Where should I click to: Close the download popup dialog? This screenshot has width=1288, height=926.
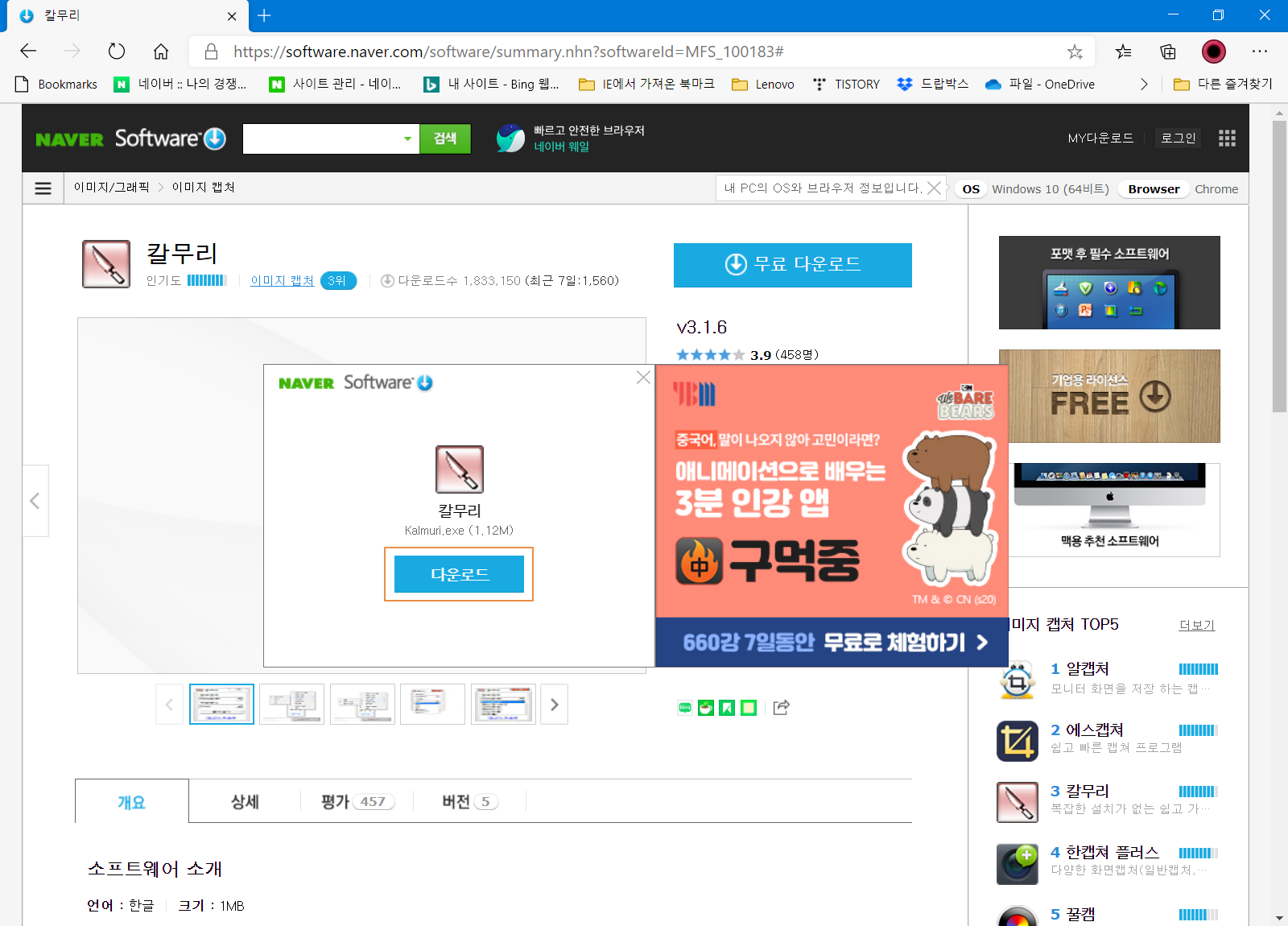tap(643, 377)
